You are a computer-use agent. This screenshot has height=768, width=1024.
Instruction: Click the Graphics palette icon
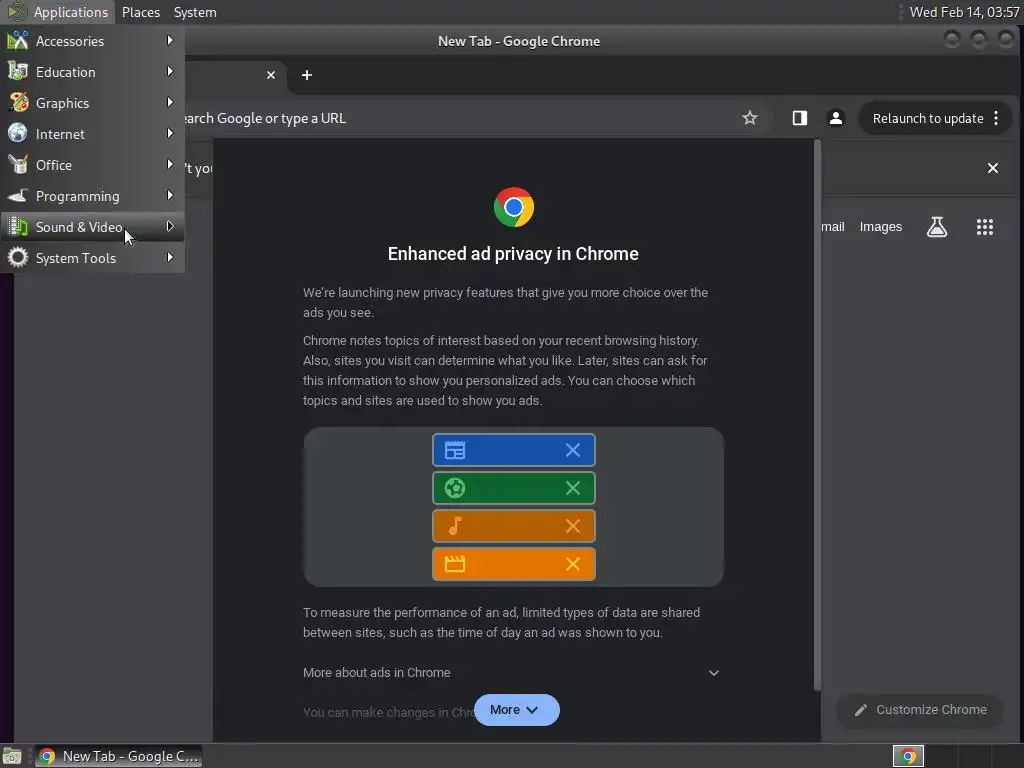tap(18, 103)
